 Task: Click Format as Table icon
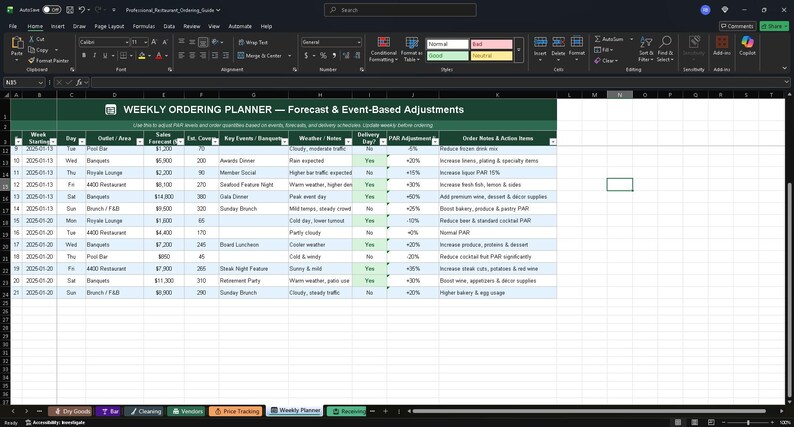point(412,43)
